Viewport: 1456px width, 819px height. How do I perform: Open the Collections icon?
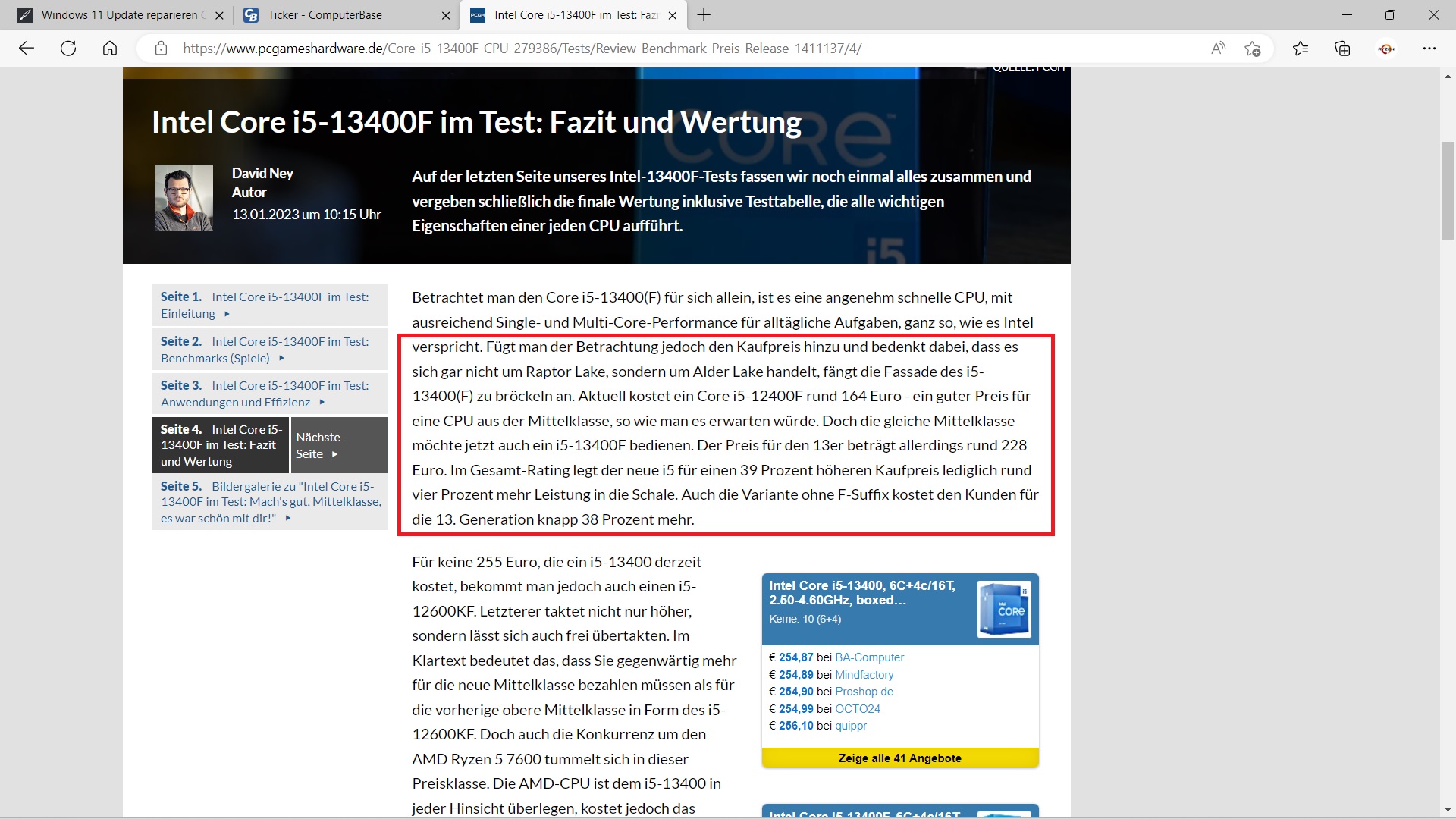click(1342, 49)
